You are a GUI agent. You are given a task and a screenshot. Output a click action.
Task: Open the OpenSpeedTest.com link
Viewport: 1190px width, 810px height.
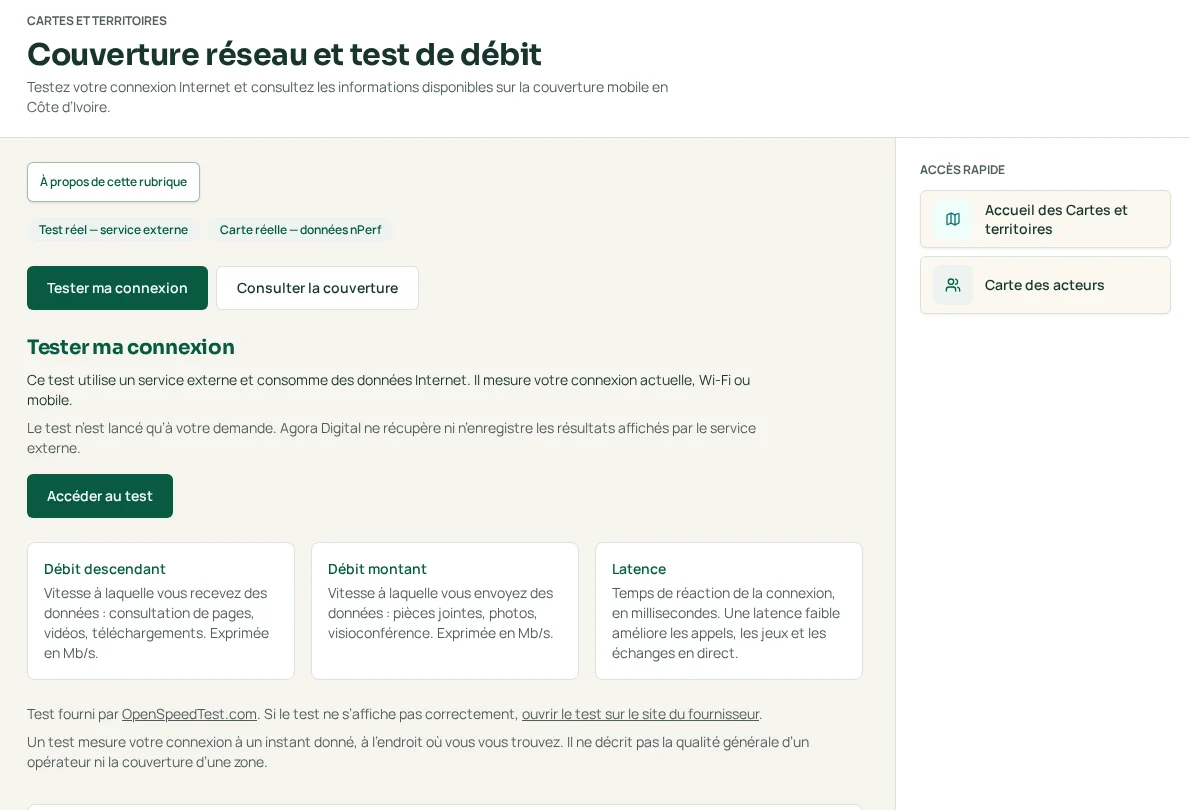click(189, 714)
